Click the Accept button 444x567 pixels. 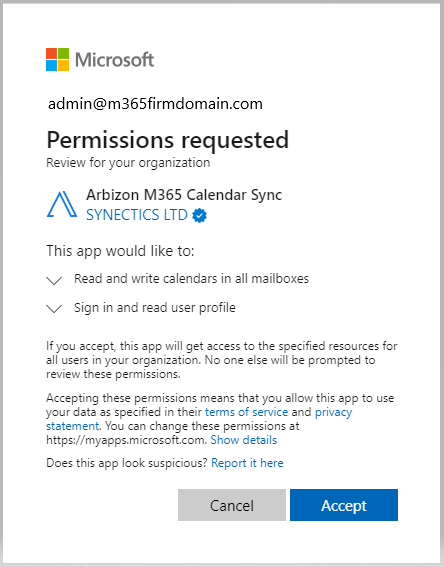pos(344,505)
